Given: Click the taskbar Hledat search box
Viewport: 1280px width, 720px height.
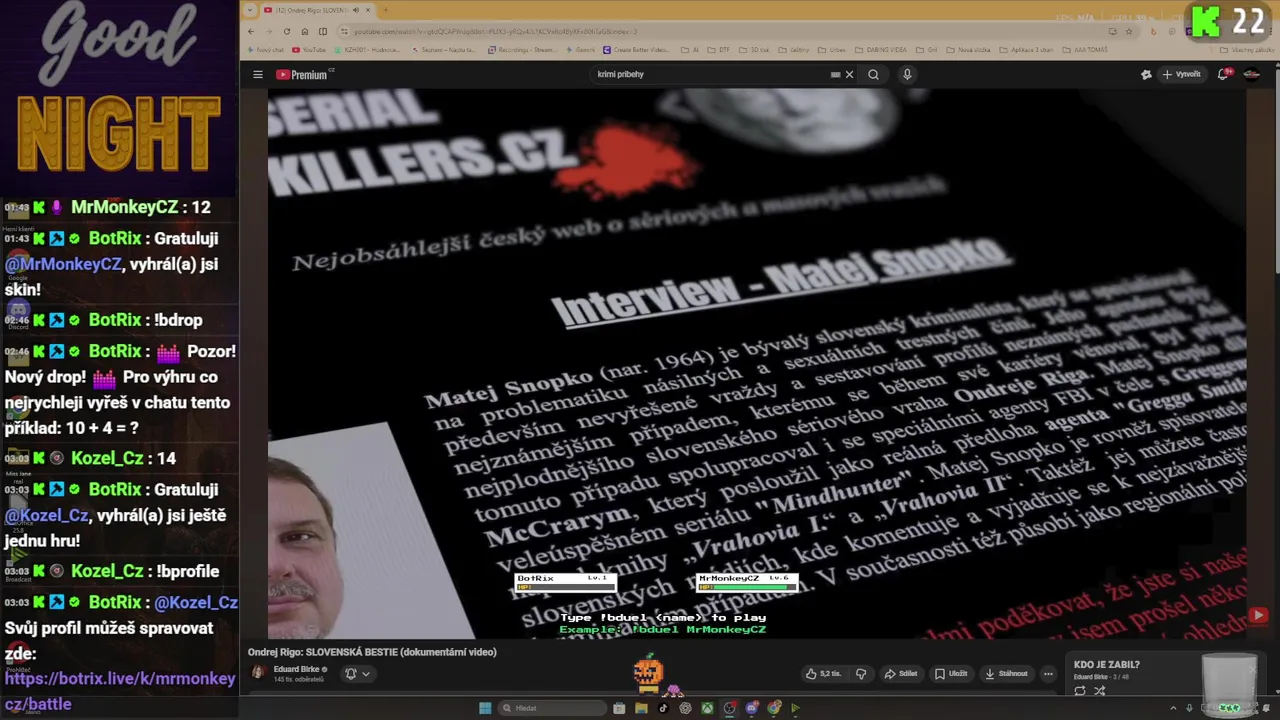Looking at the screenshot, I should click(x=553, y=708).
